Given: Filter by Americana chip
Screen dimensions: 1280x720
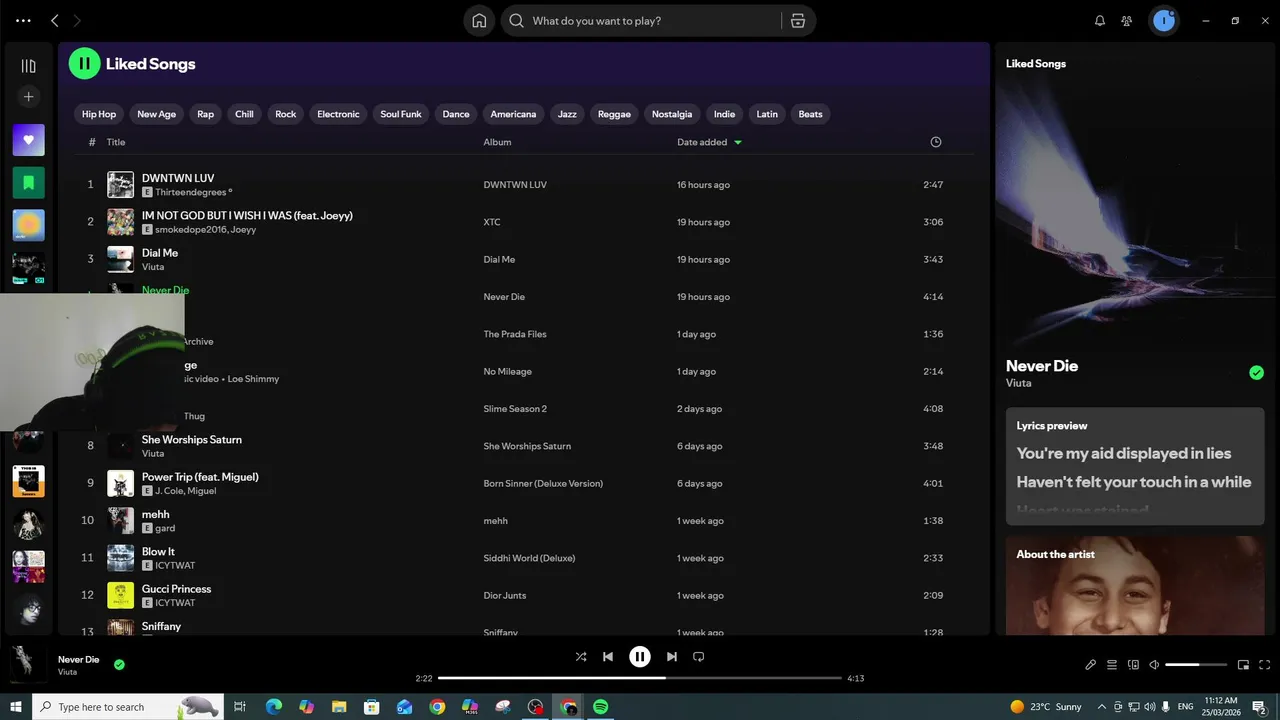Looking at the screenshot, I should click(x=513, y=114).
